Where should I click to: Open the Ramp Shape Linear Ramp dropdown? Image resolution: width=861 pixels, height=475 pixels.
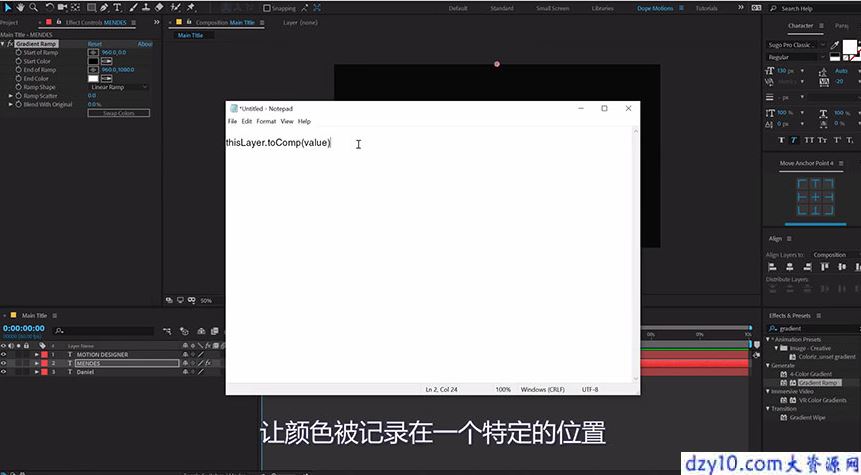(118, 87)
